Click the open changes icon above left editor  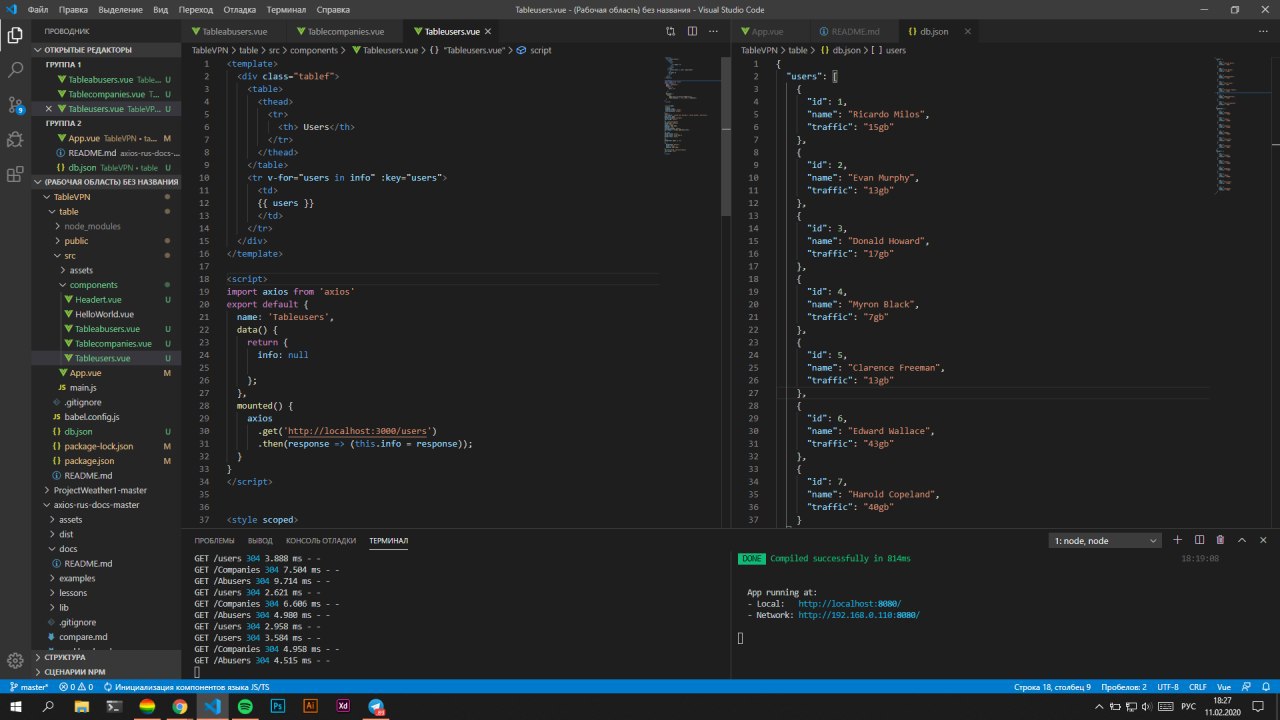click(670, 32)
